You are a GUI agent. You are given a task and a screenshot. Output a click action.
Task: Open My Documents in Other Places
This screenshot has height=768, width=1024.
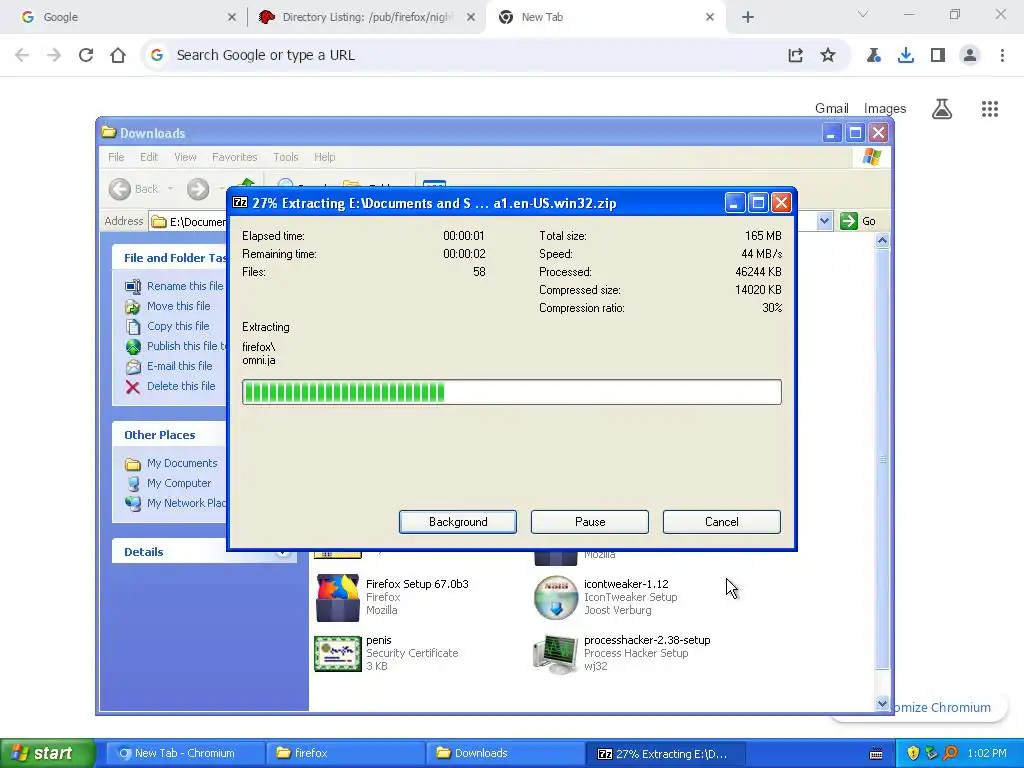[x=182, y=463]
